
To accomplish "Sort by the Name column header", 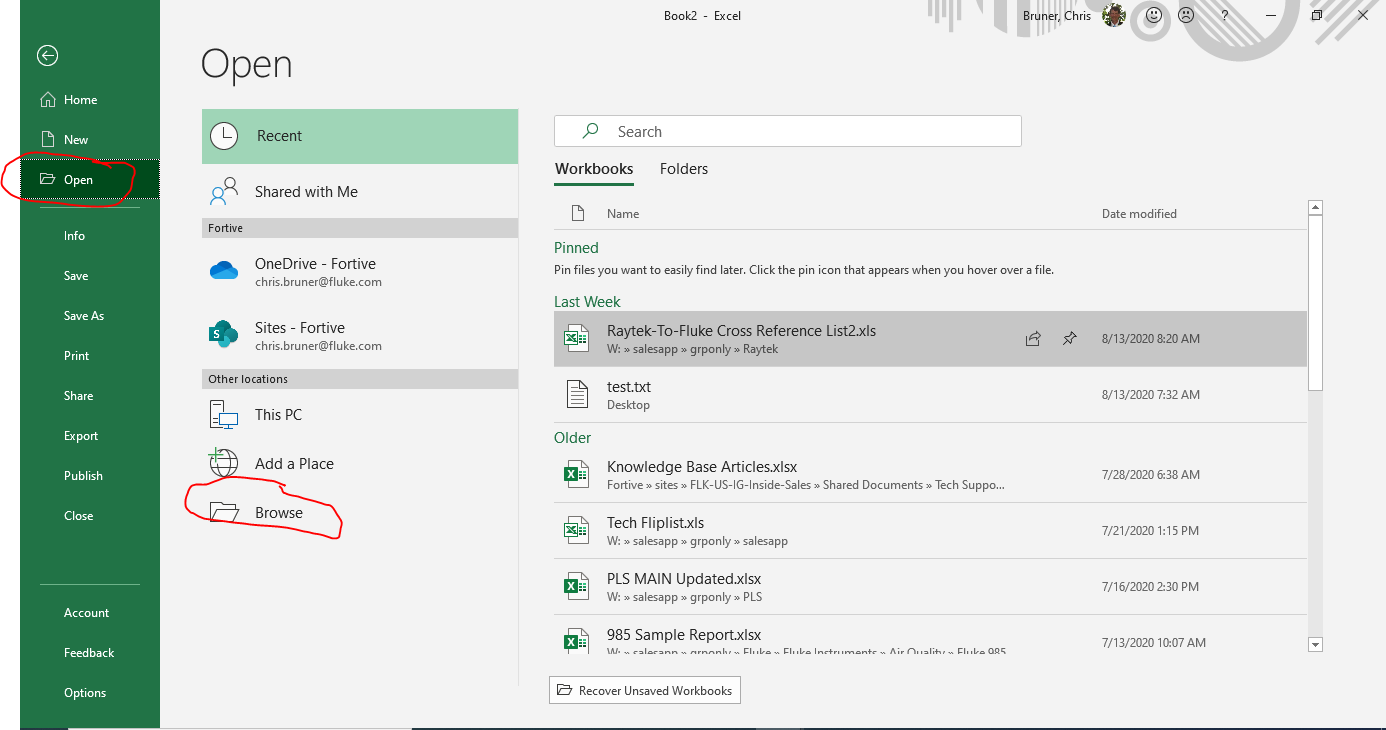I will 623,213.
